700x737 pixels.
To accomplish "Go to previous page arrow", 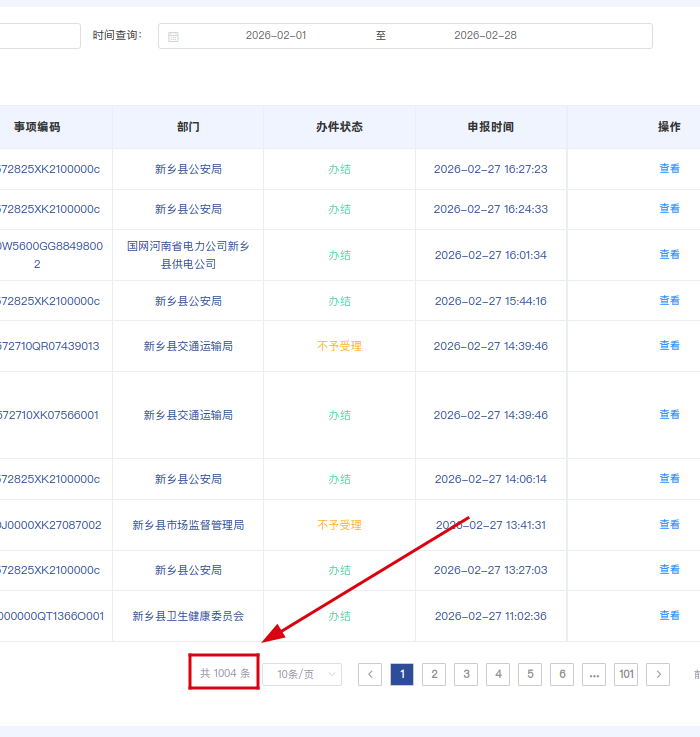I will click(370, 674).
